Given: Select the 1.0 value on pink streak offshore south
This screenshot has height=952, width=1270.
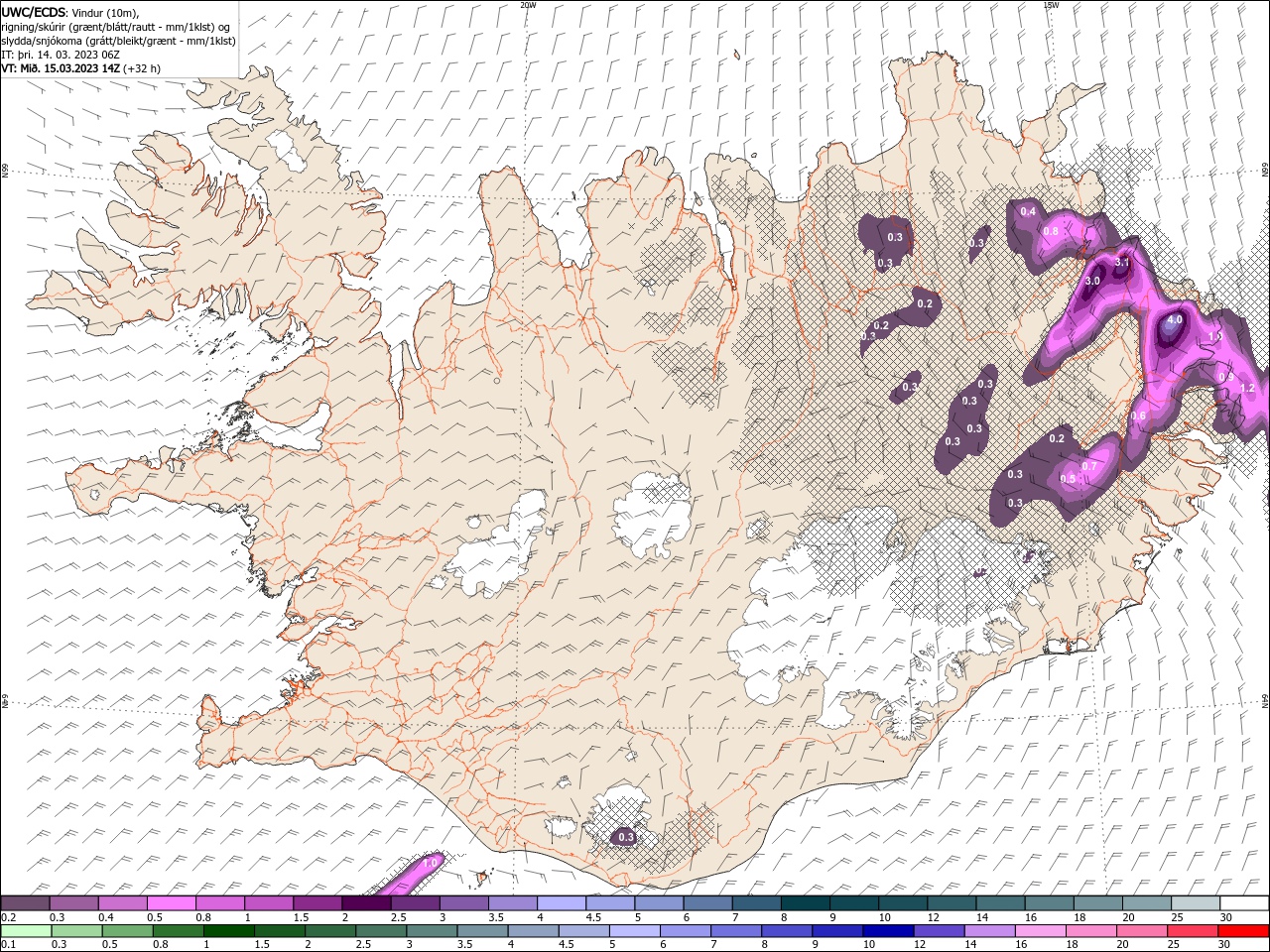Looking at the screenshot, I should click(x=430, y=863).
